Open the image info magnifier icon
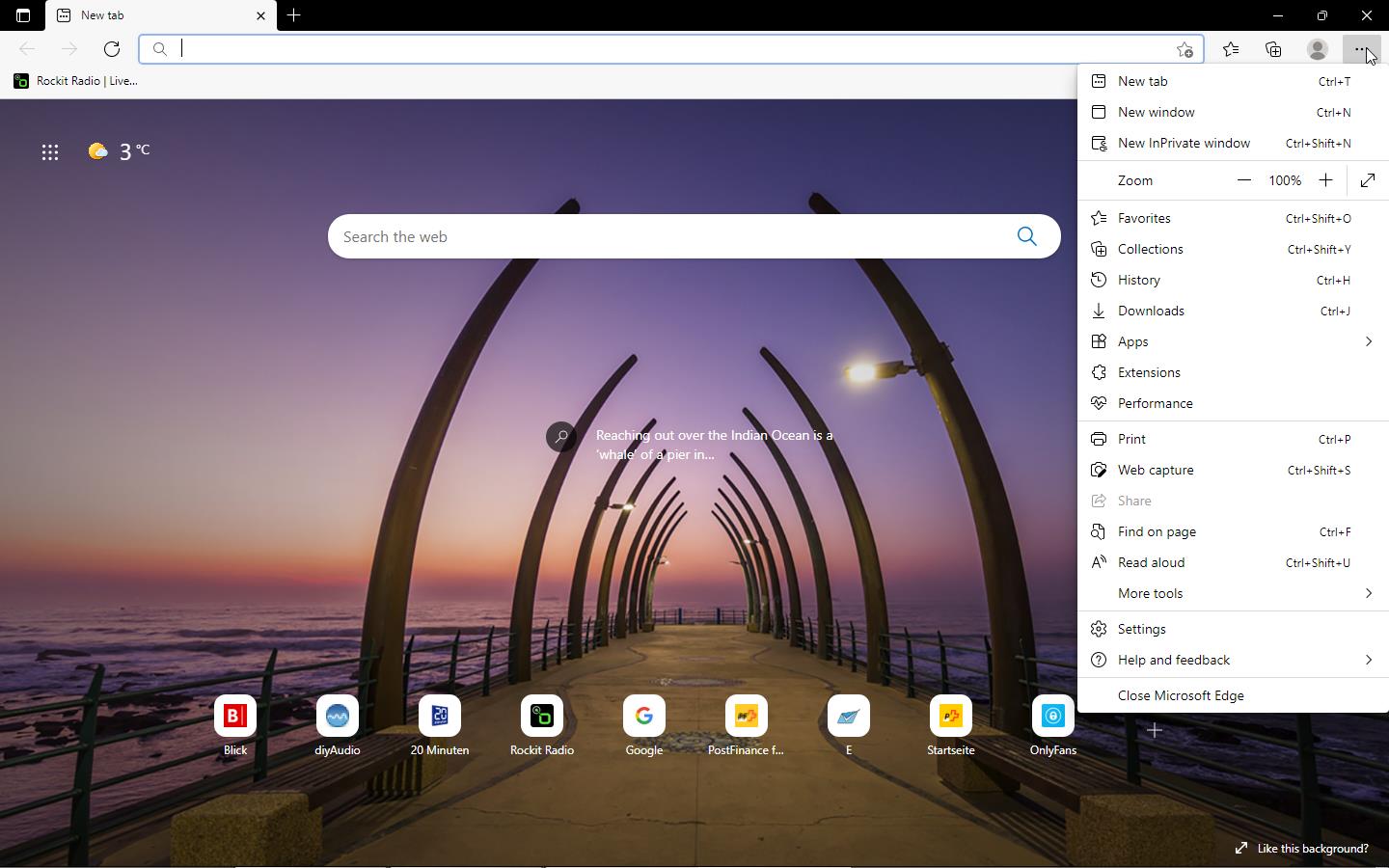Image resolution: width=1389 pixels, height=868 pixels. coord(561,438)
